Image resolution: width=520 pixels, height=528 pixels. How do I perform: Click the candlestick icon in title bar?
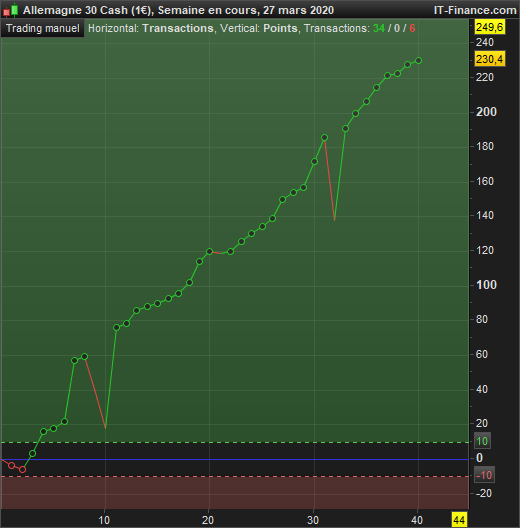pos(10,10)
